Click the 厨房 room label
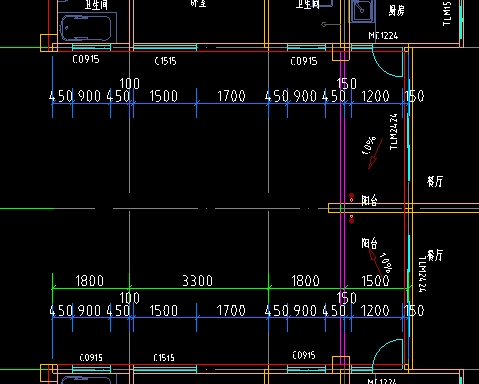 coord(397,11)
